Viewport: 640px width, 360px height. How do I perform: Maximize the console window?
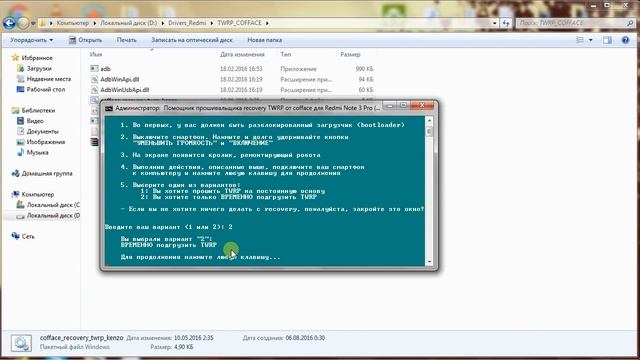tap(403, 106)
